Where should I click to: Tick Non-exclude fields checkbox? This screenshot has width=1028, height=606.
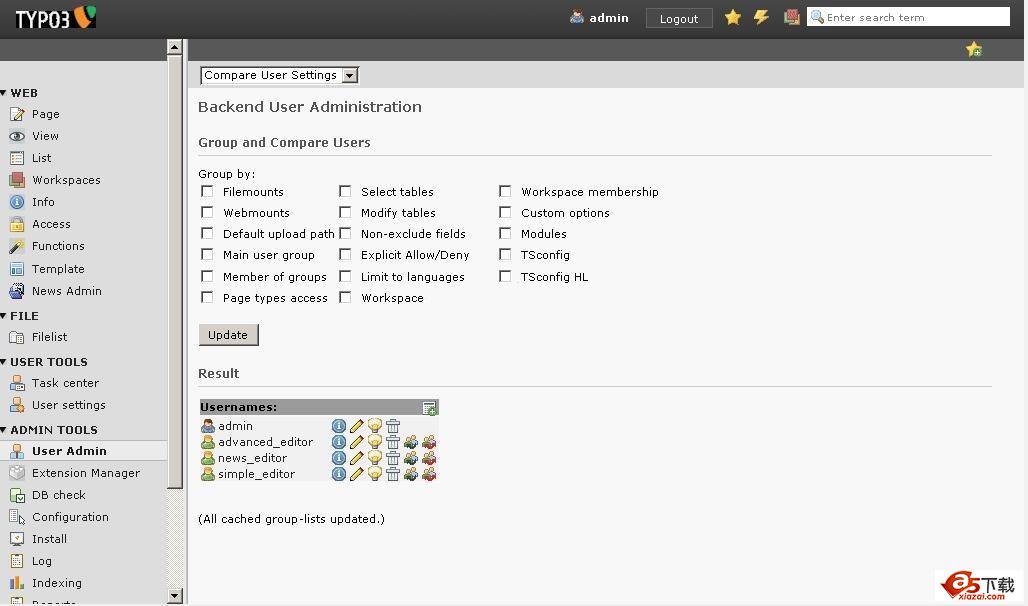[345, 233]
